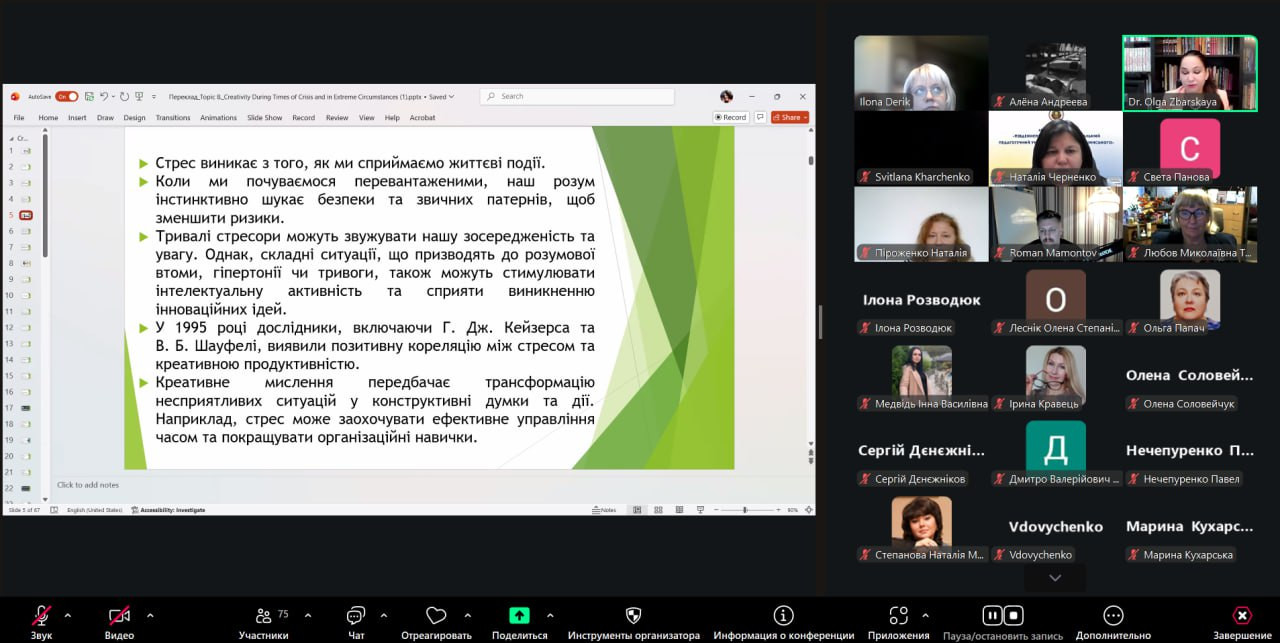Expand audio options arrow beside Звук
Image resolution: width=1280 pixels, height=643 pixels.
coord(68,615)
